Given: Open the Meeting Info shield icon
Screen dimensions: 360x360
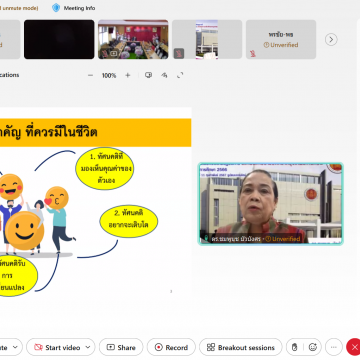Looking at the screenshot, I should 56,8.
